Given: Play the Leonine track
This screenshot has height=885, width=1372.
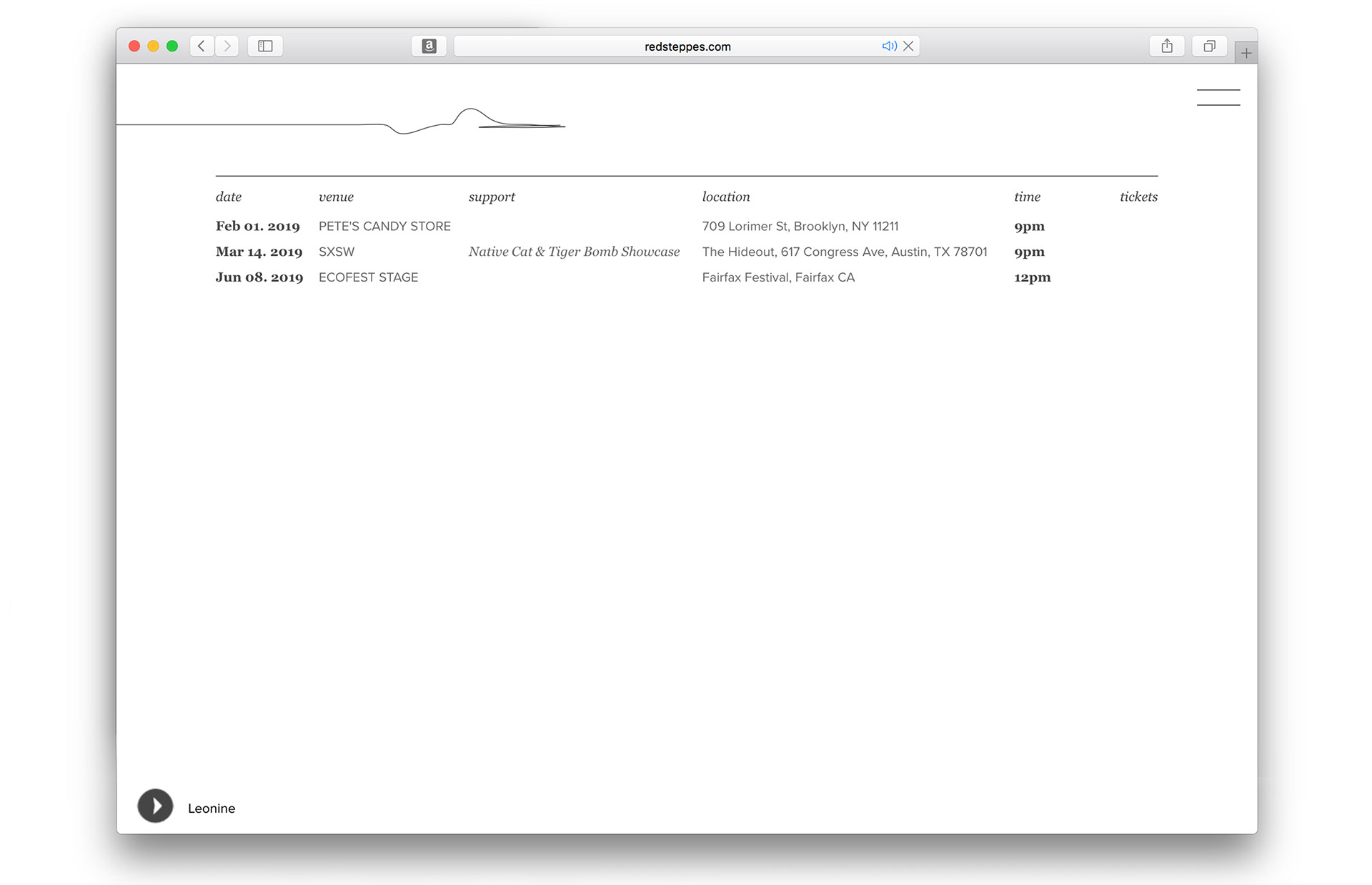Looking at the screenshot, I should click(155, 806).
